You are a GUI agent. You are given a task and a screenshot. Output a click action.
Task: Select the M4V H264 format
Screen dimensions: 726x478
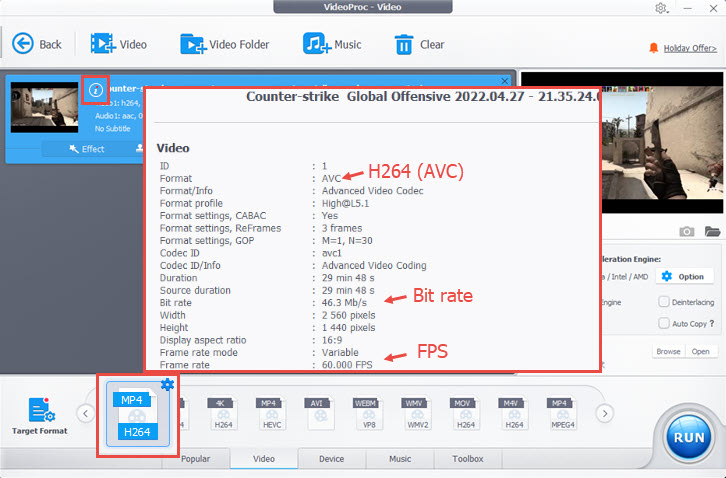514,414
